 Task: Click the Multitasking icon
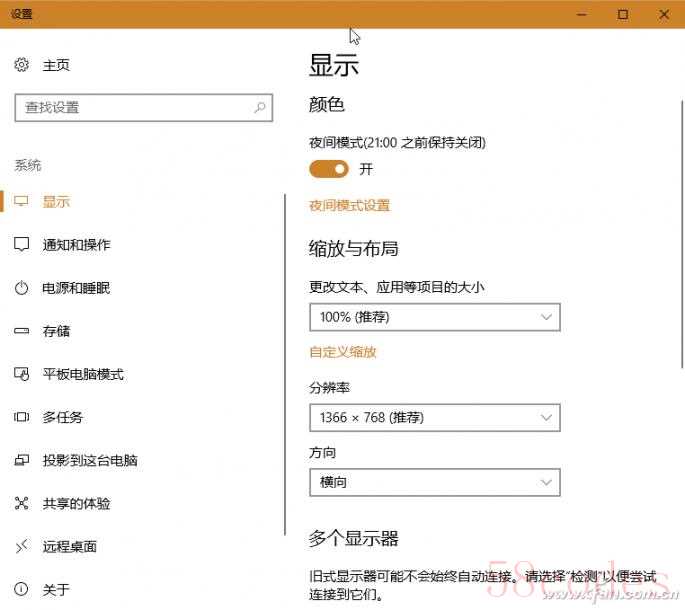22,417
